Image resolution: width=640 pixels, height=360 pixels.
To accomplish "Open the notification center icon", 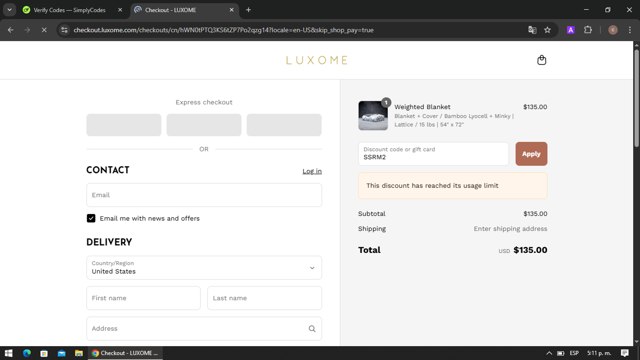I will tap(624, 353).
